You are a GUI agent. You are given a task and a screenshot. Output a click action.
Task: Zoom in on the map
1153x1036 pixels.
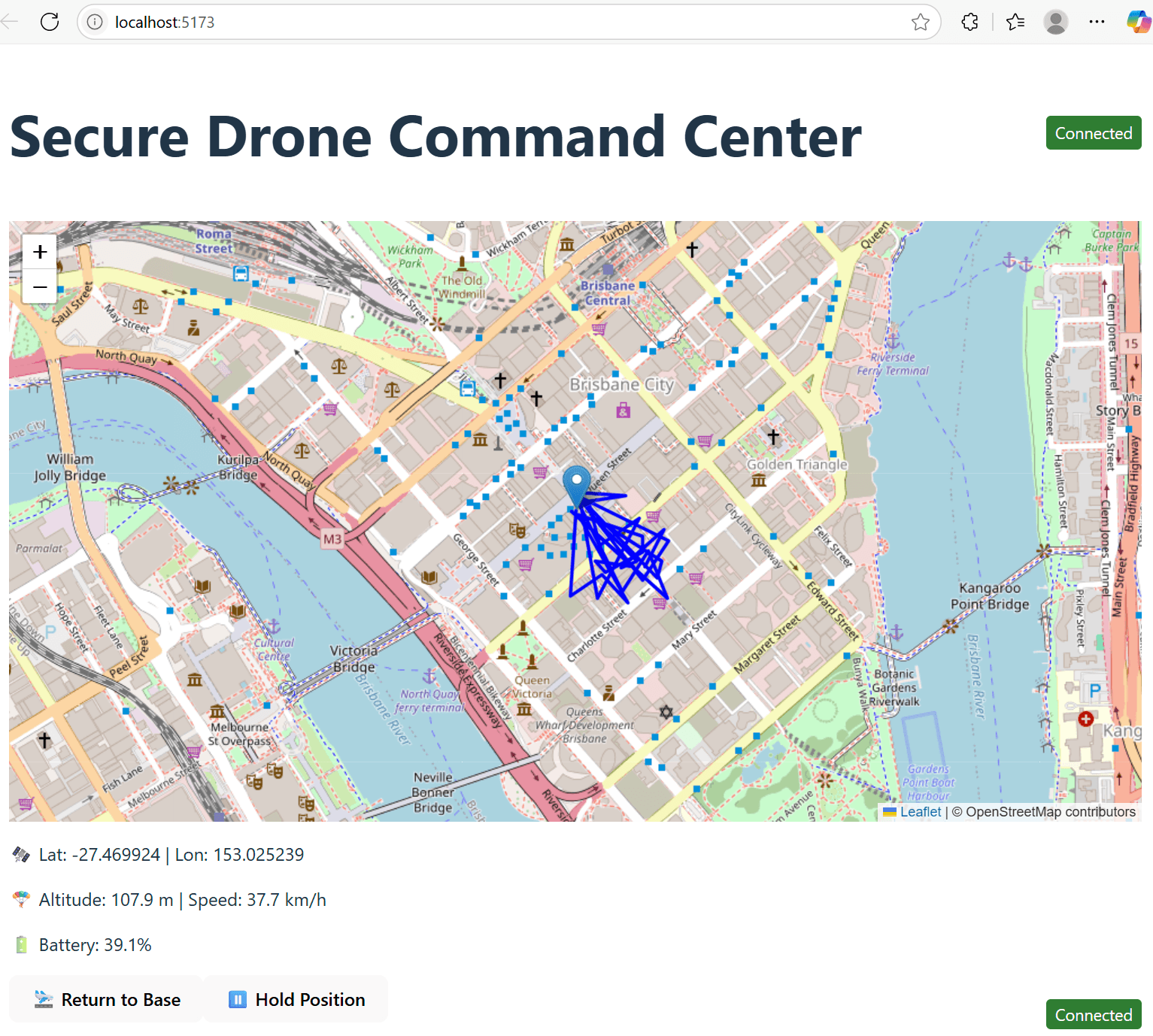40,252
